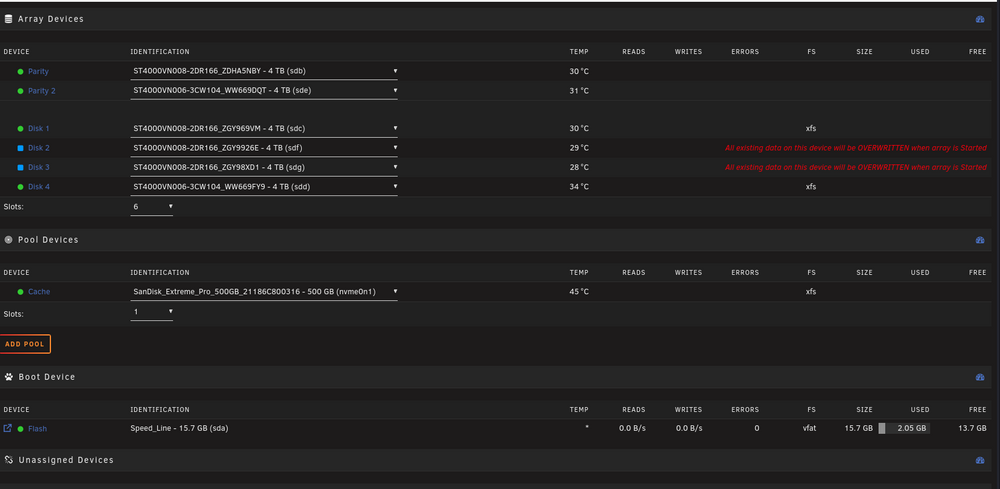
Task: Click the blue status square for Disk 2
Action: coord(20,148)
